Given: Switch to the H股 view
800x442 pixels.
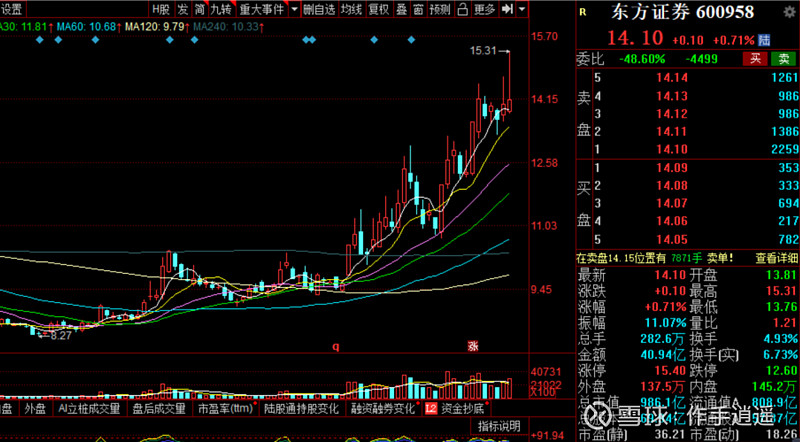Looking at the screenshot, I should [x=160, y=9].
